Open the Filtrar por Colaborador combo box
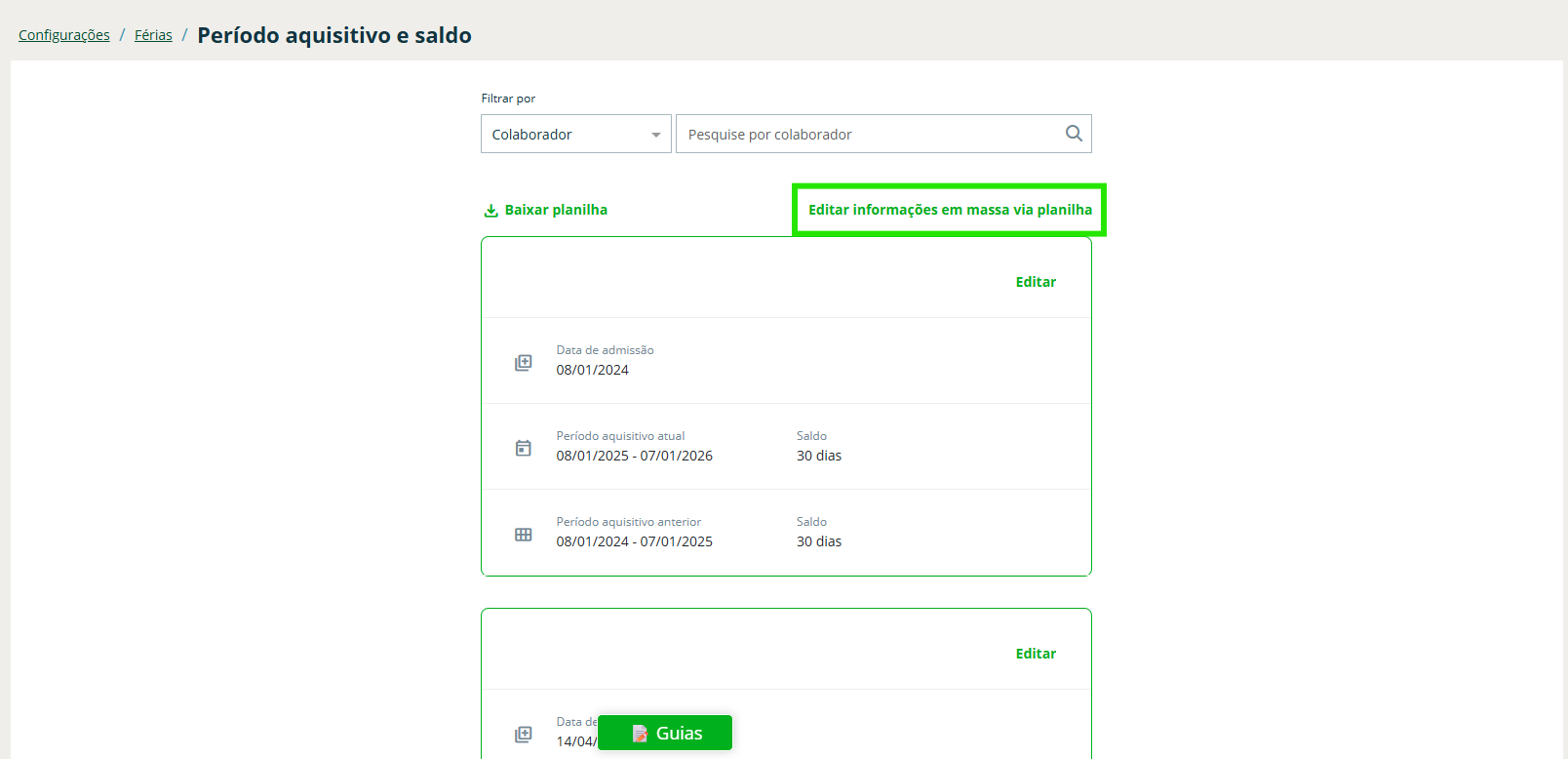This screenshot has width=1568, height=759. tap(566, 135)
